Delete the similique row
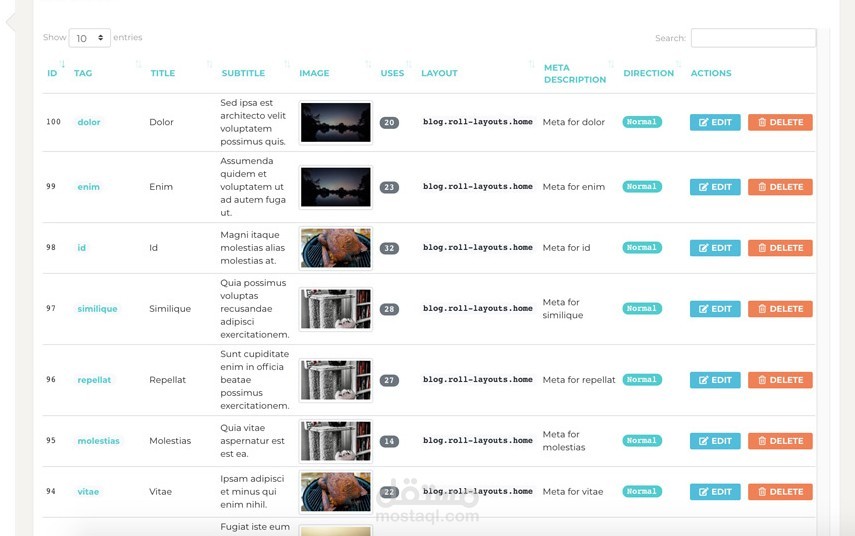Viewport: 855px width, 536px height. [780, 309]
